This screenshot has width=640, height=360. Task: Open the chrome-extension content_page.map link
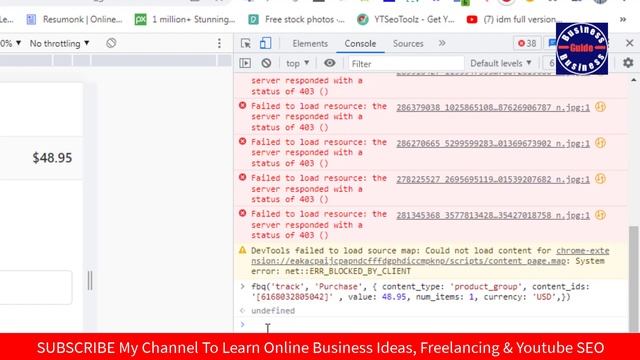(430, 256)
